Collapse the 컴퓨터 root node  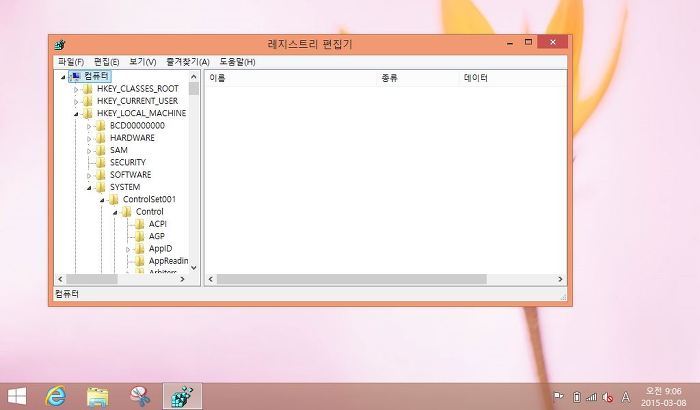63,77
